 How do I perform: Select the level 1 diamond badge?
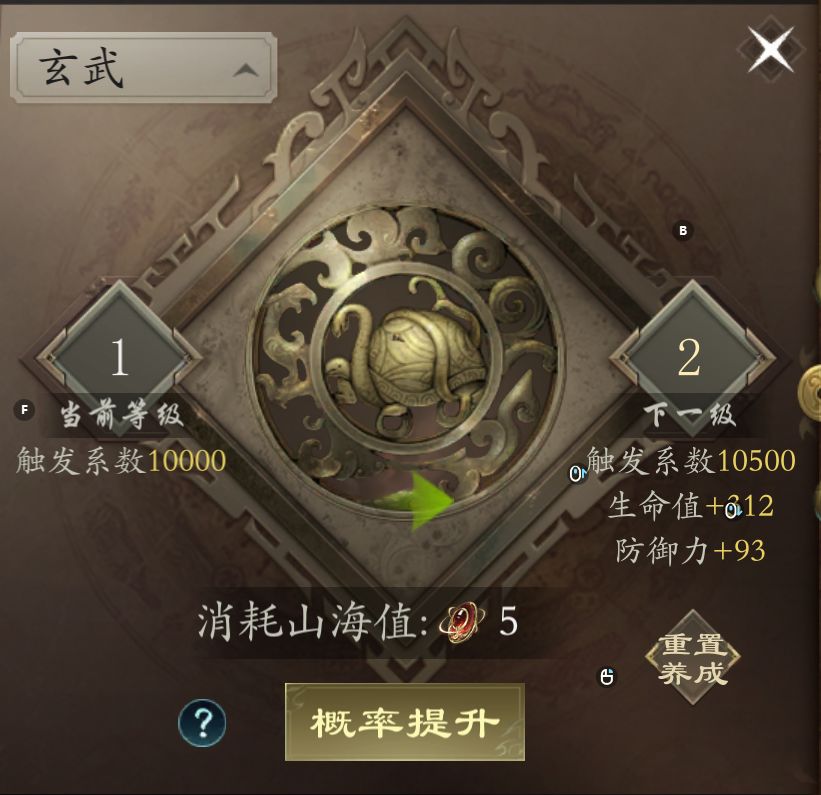pyautogui.click(x=119, y=358)
